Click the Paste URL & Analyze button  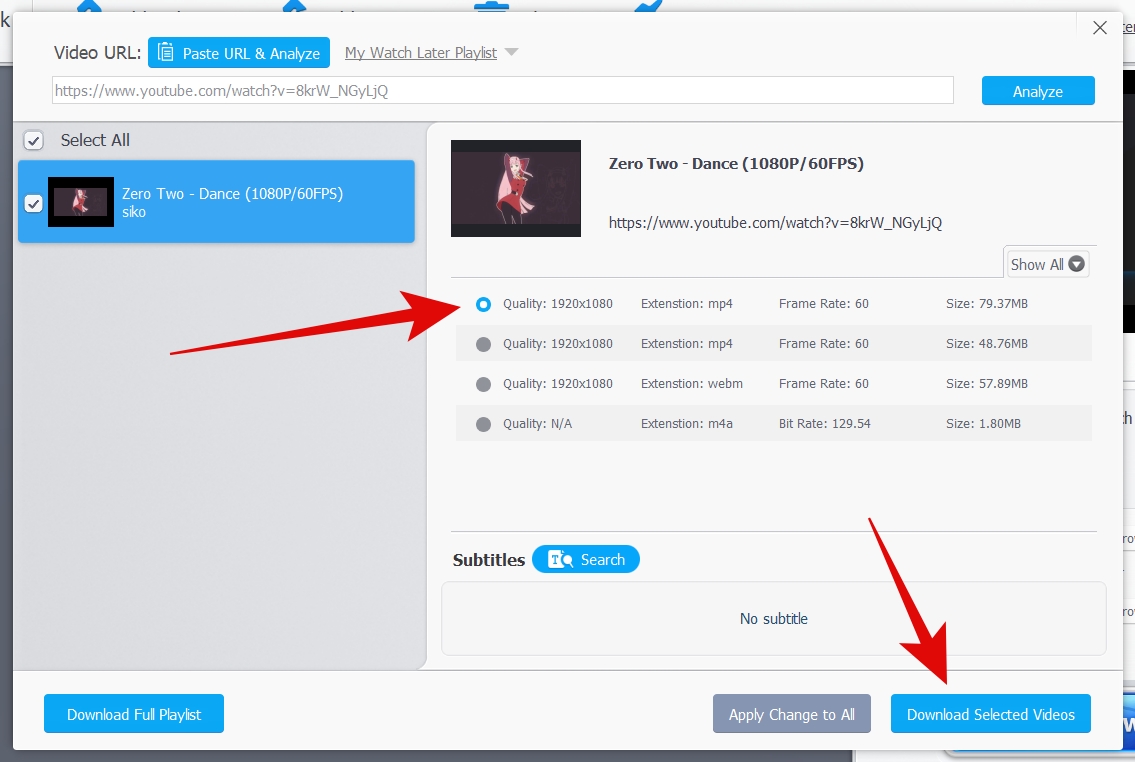tap(239, 53)
